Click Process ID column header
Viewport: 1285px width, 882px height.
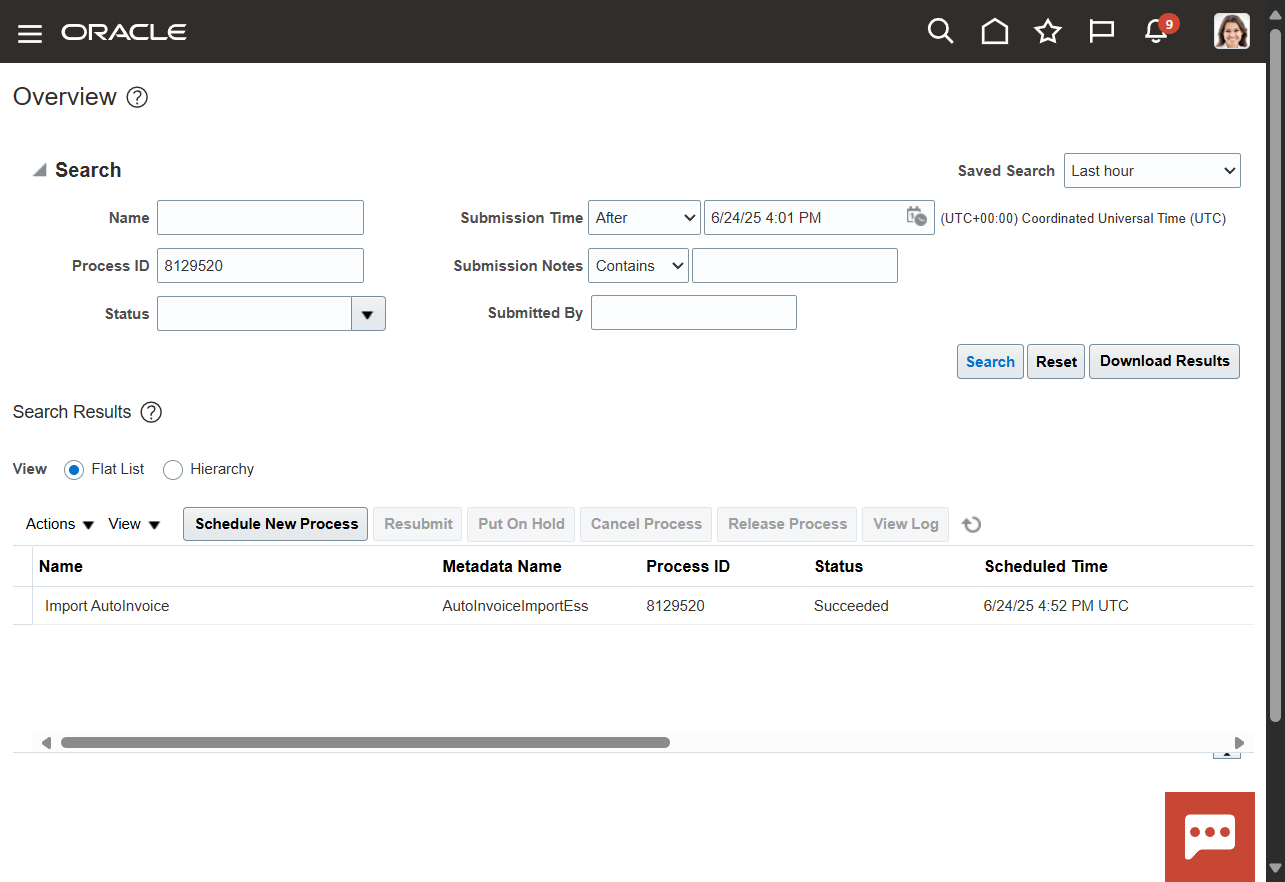[x=688, y=567]
